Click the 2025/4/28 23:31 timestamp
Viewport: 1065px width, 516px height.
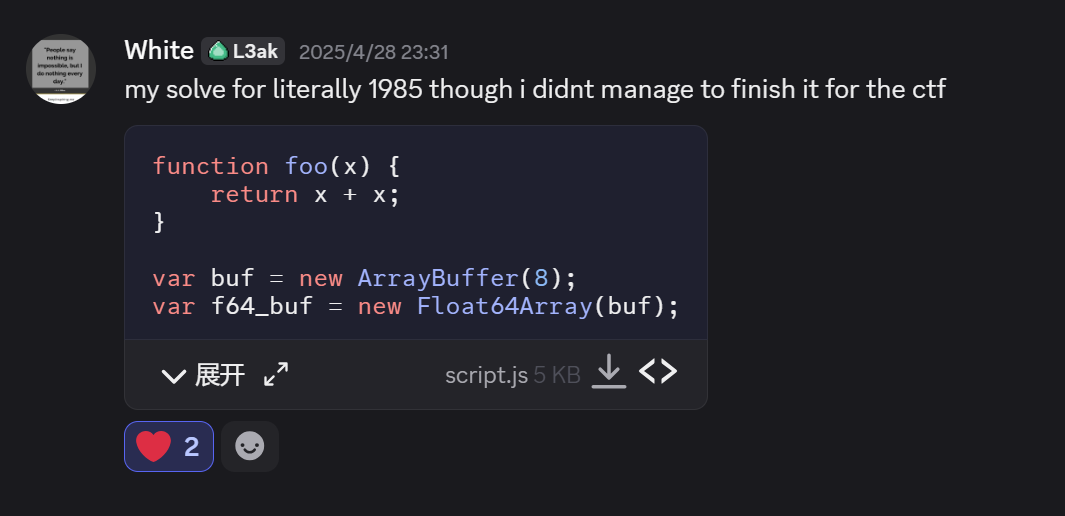click(x=374, y=52)
